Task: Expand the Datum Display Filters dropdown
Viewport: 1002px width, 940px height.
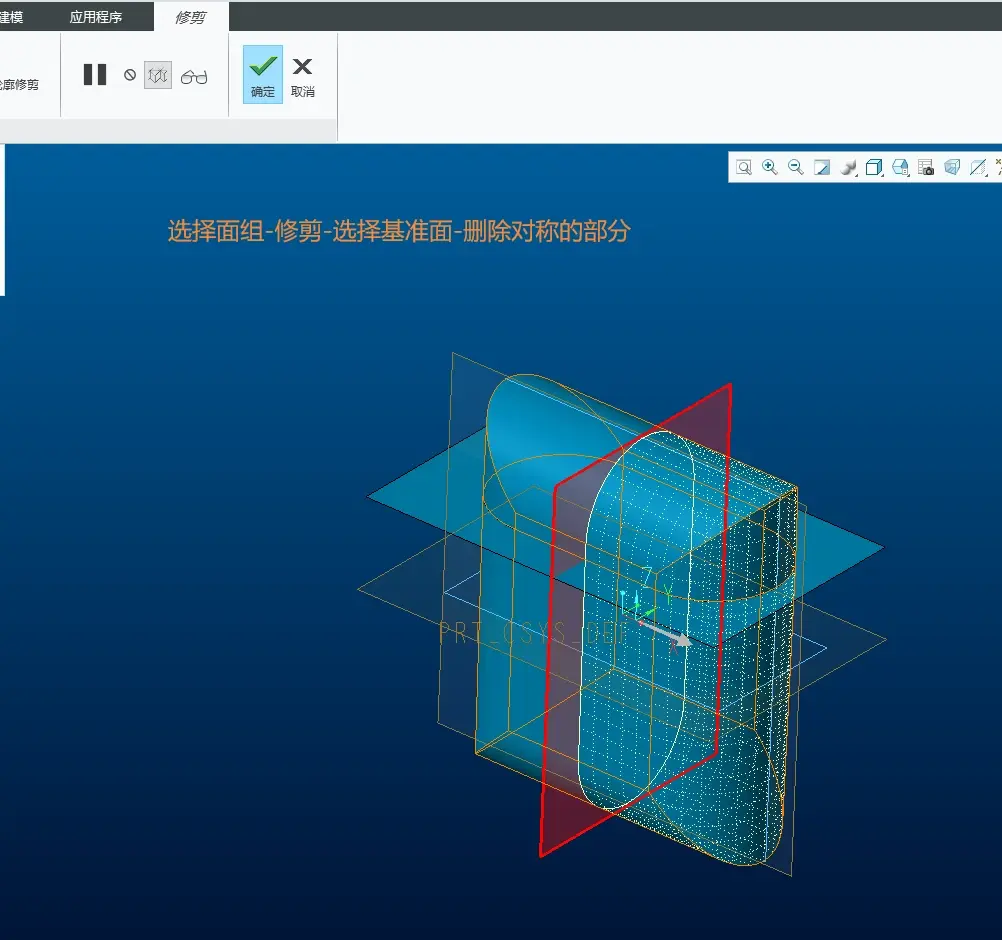Action: (978, 167)
